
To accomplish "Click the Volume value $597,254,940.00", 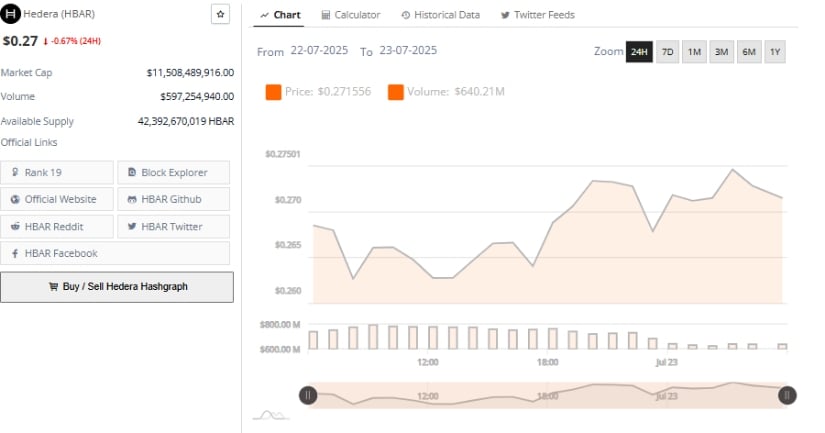I will [197, 96].
